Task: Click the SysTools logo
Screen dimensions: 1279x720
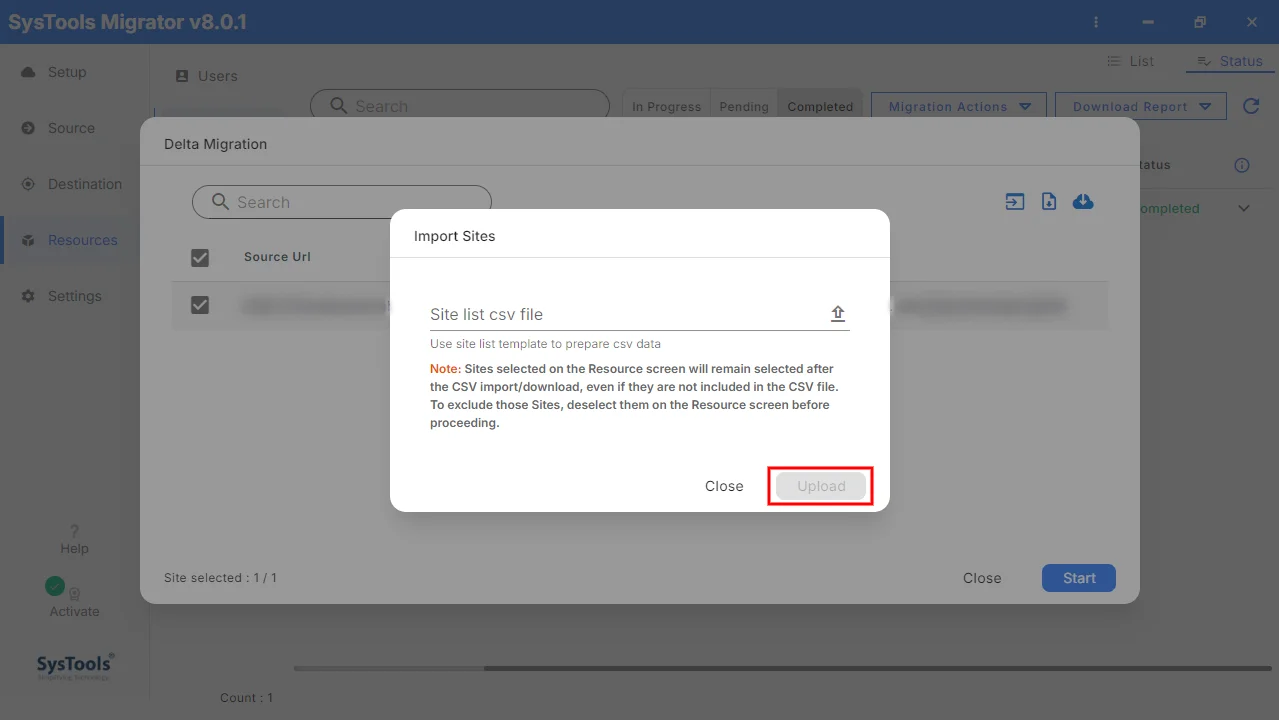Action: click(74, 666)
